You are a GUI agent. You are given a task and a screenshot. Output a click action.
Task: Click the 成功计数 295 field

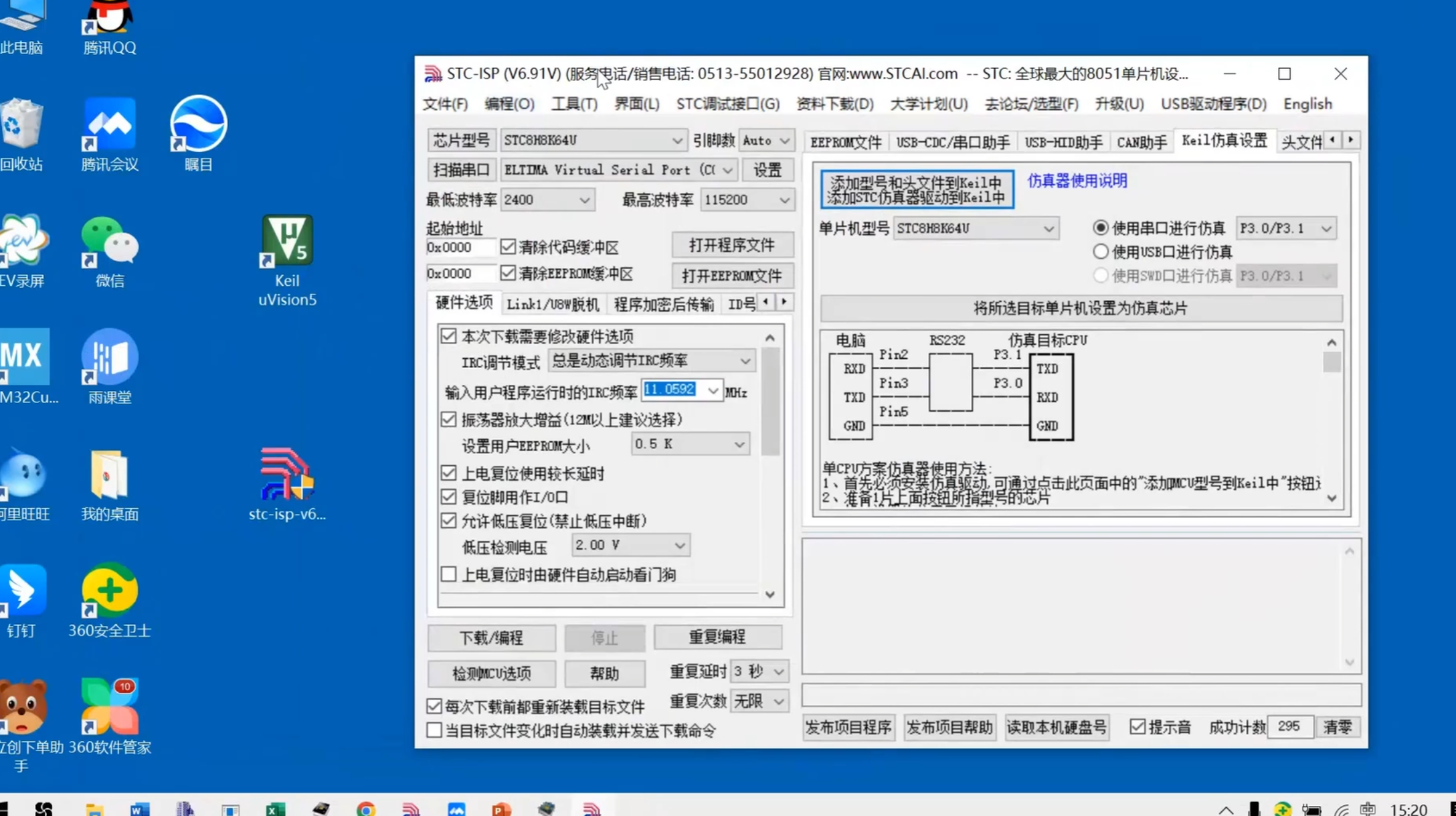pos(1289,726)
